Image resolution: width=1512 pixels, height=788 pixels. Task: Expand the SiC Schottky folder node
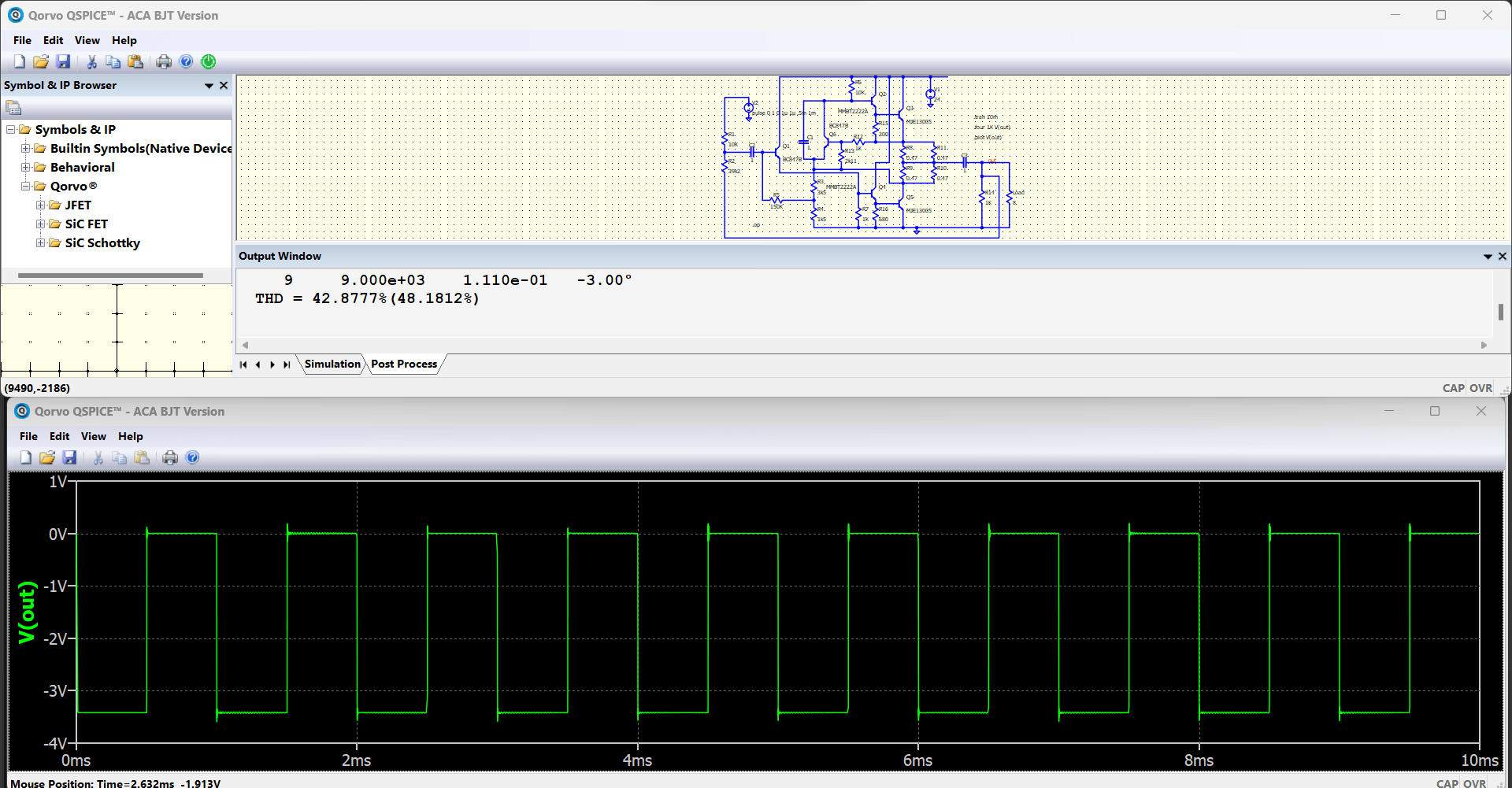pyautogui.click(x=40, y=242)
